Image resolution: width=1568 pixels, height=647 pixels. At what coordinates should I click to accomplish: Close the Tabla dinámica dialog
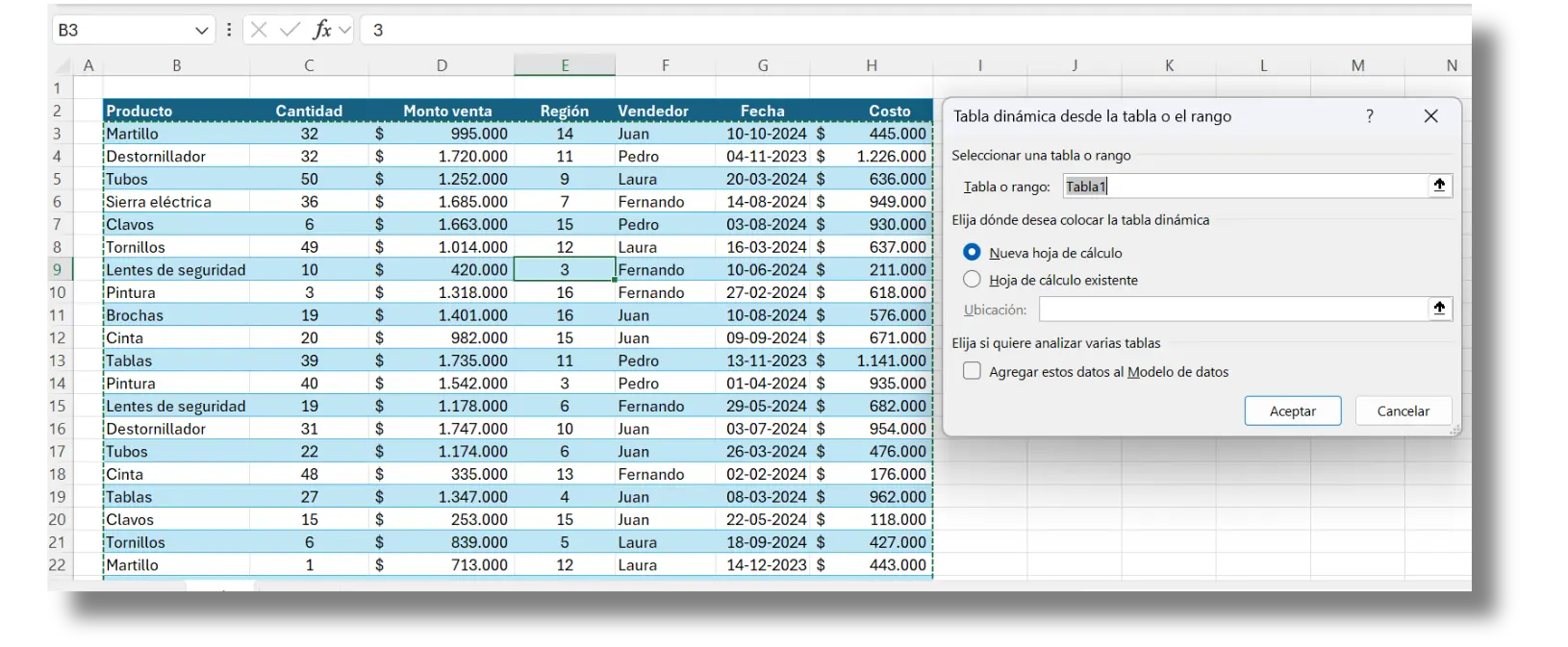pos(1431,116)
